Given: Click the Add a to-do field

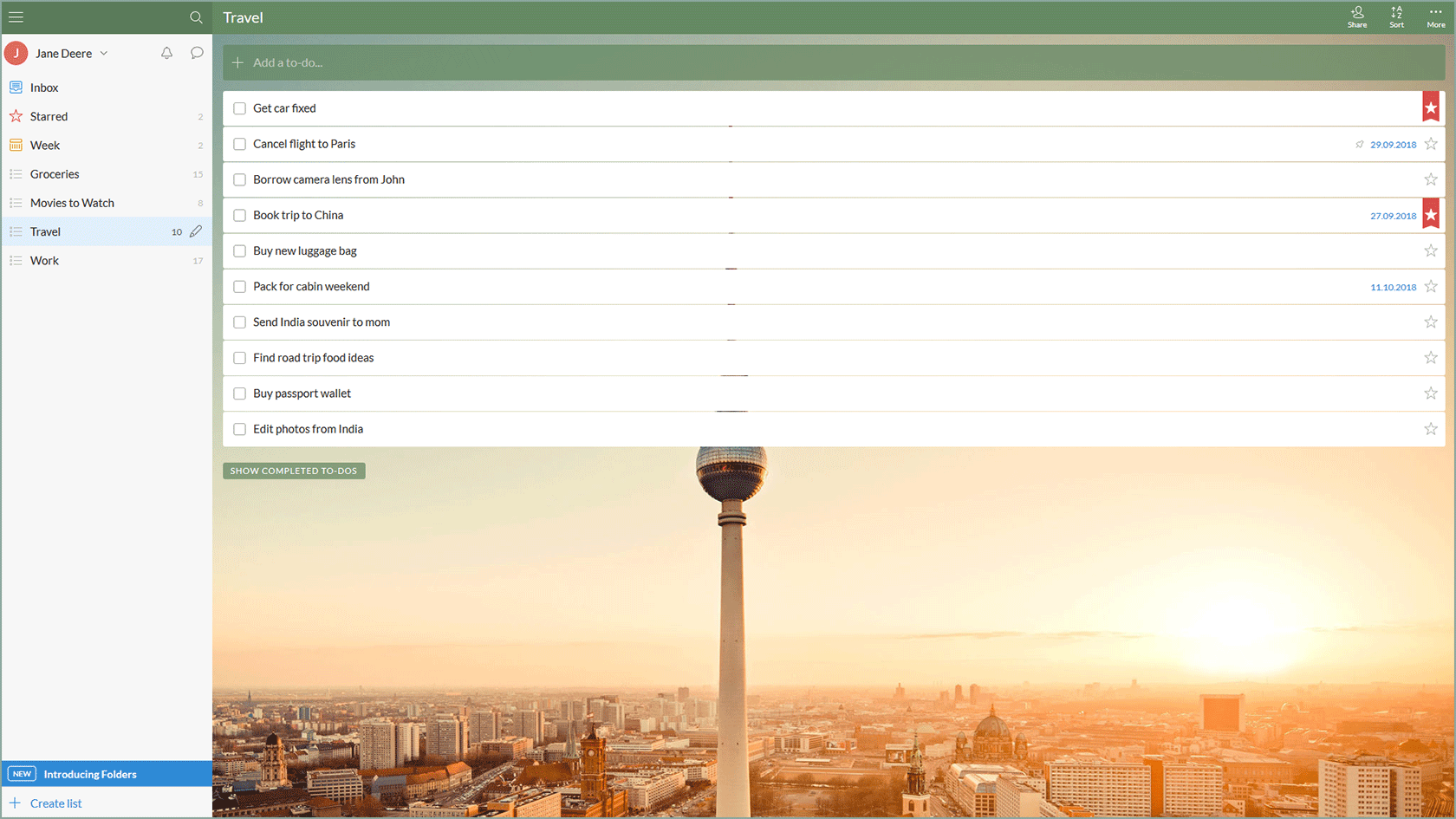Looking at the screenshot, I should point(286,62).
